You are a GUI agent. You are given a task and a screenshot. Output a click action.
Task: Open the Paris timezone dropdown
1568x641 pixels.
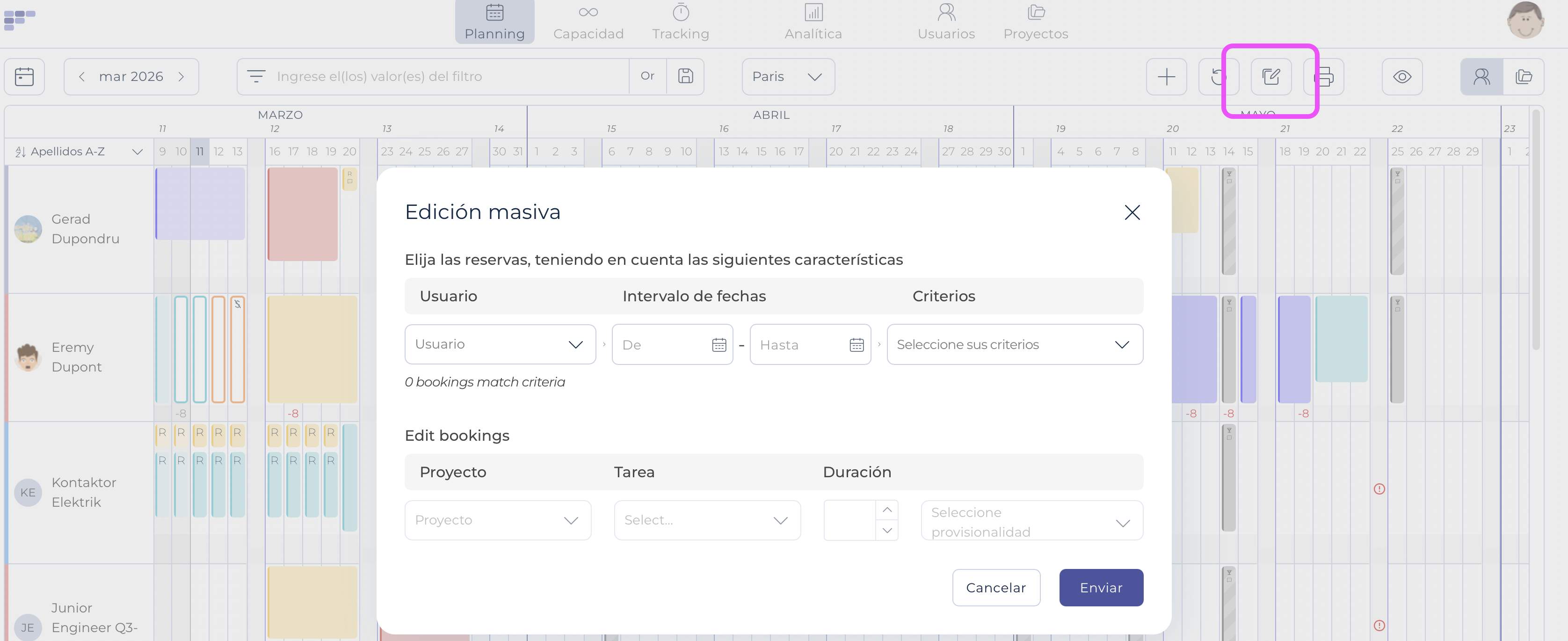tap(787, 77)
